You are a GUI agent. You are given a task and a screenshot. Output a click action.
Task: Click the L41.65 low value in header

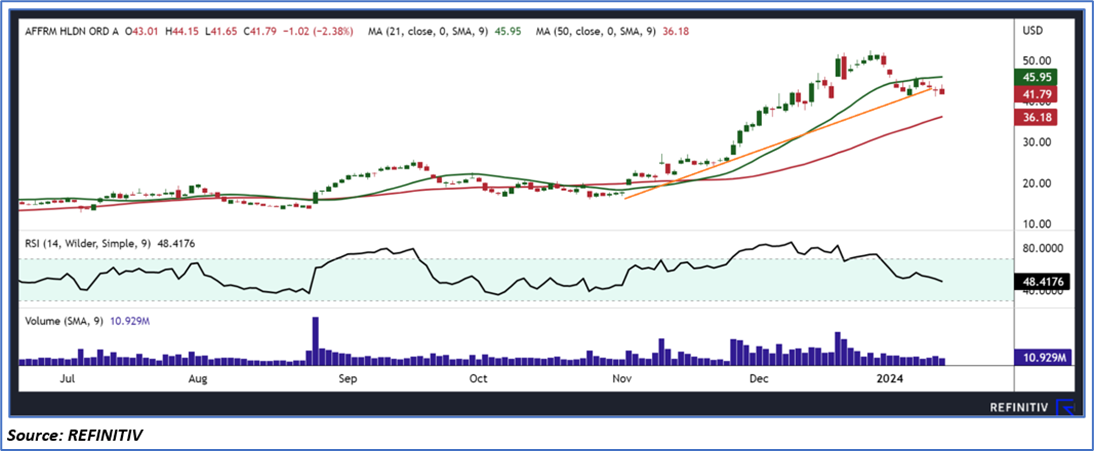click(x=221, y=31)
